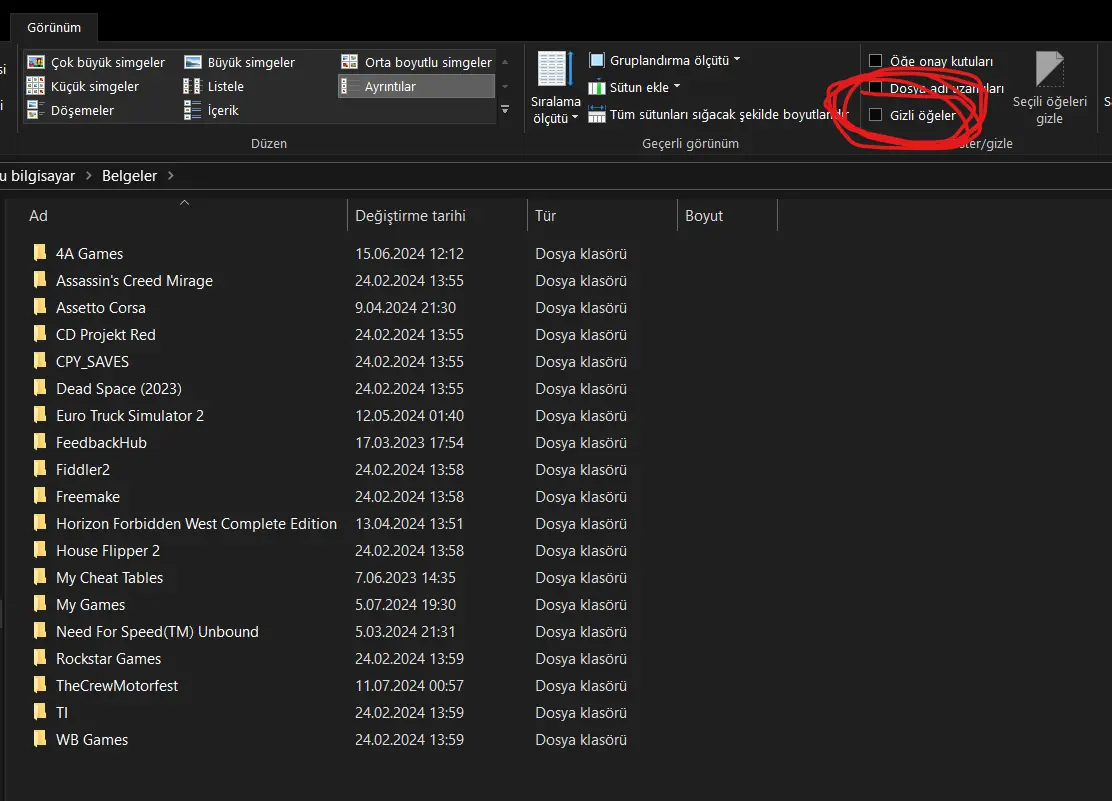This screenshot has height=801, width=1112.
Task: Click Dosya klasörü type in WB Games row
Action: click(x=581, y=739)
